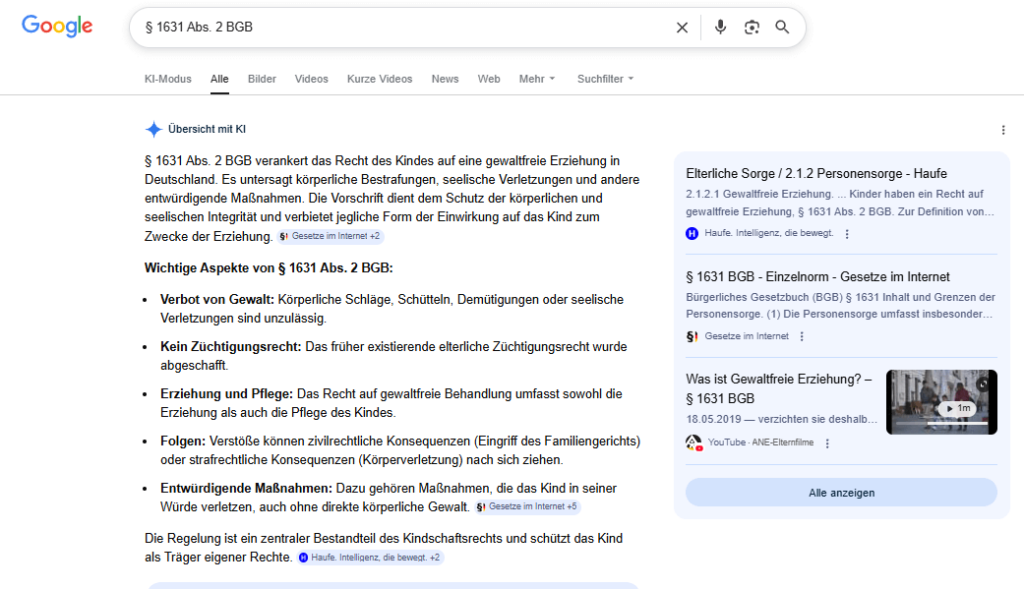Screen dimensions: 1024x589
Task: Open three-dot menu beside Gesetze im Internet source
Action: coord(801,337)
